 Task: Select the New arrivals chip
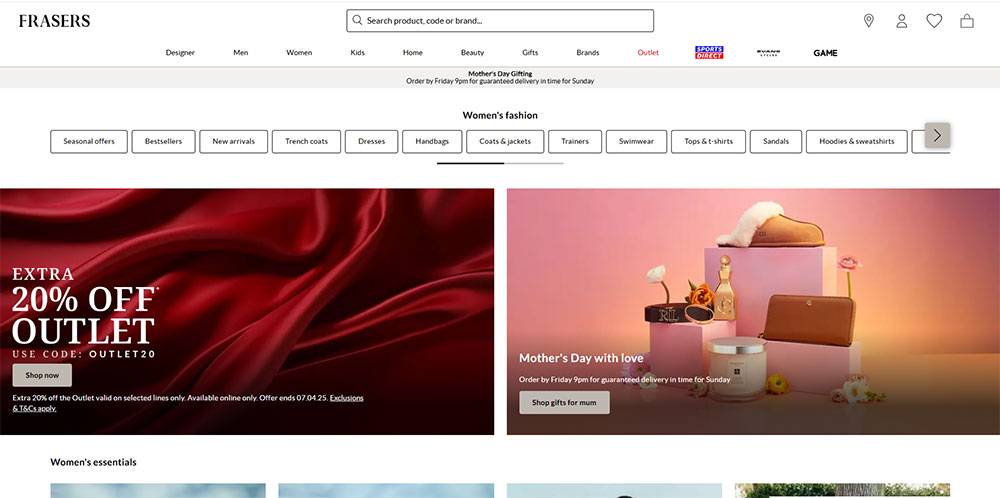(233, 142)
